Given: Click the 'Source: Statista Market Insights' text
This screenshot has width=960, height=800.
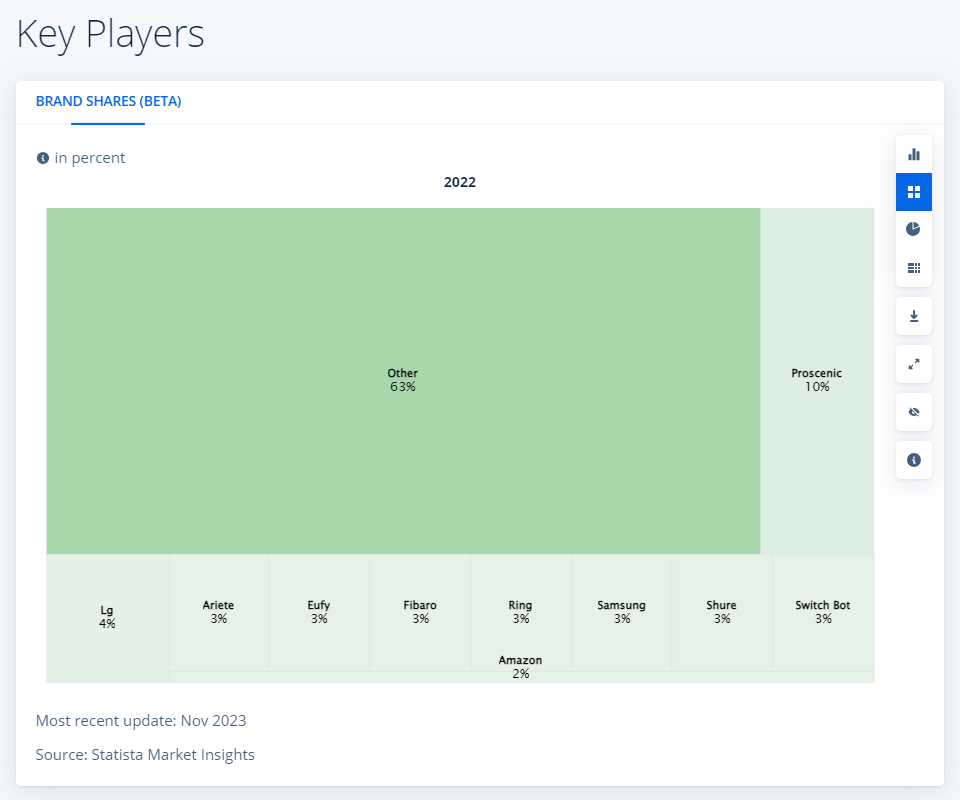Looking at the screenshot, I should [145, 755].
